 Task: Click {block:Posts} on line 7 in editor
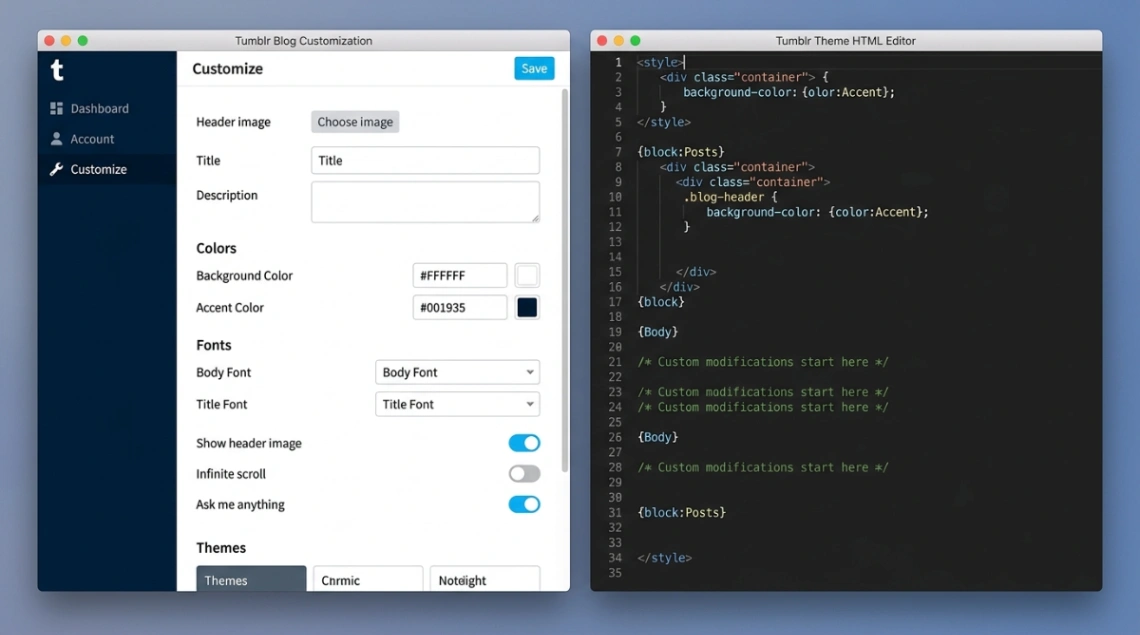(681, 152)
